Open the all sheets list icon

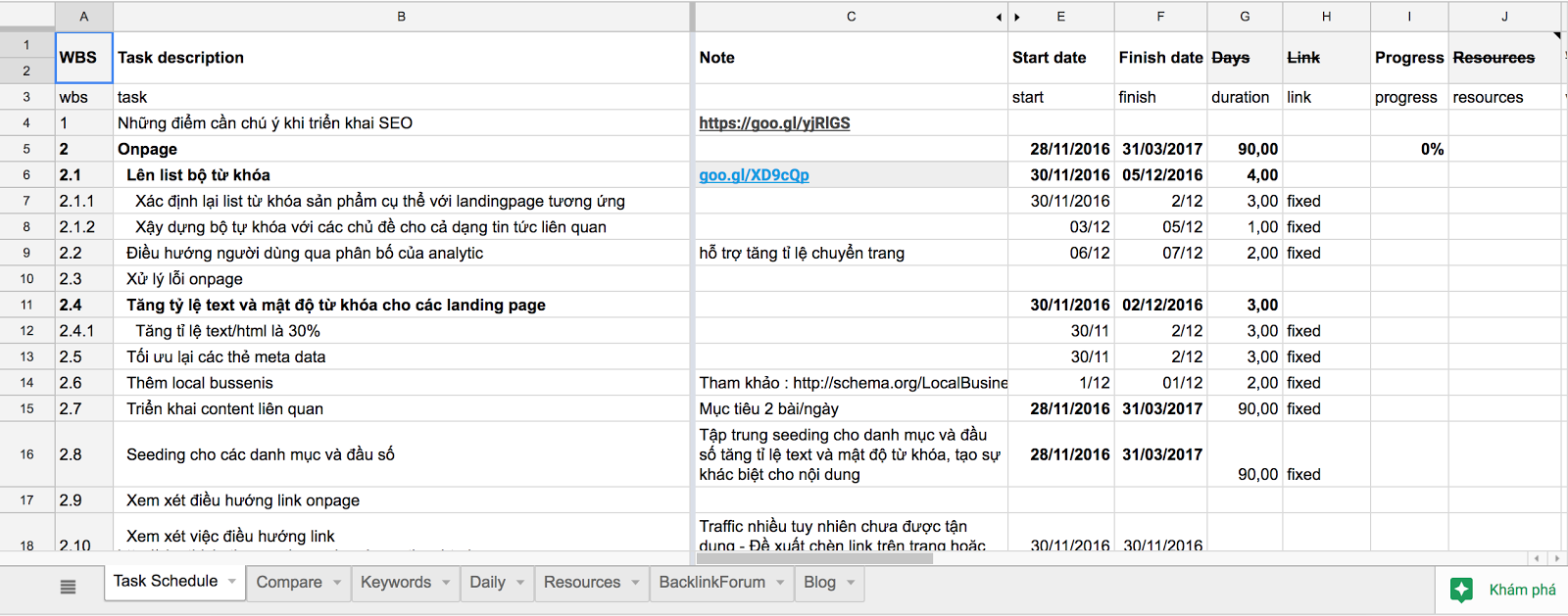(x=68, y=587)
